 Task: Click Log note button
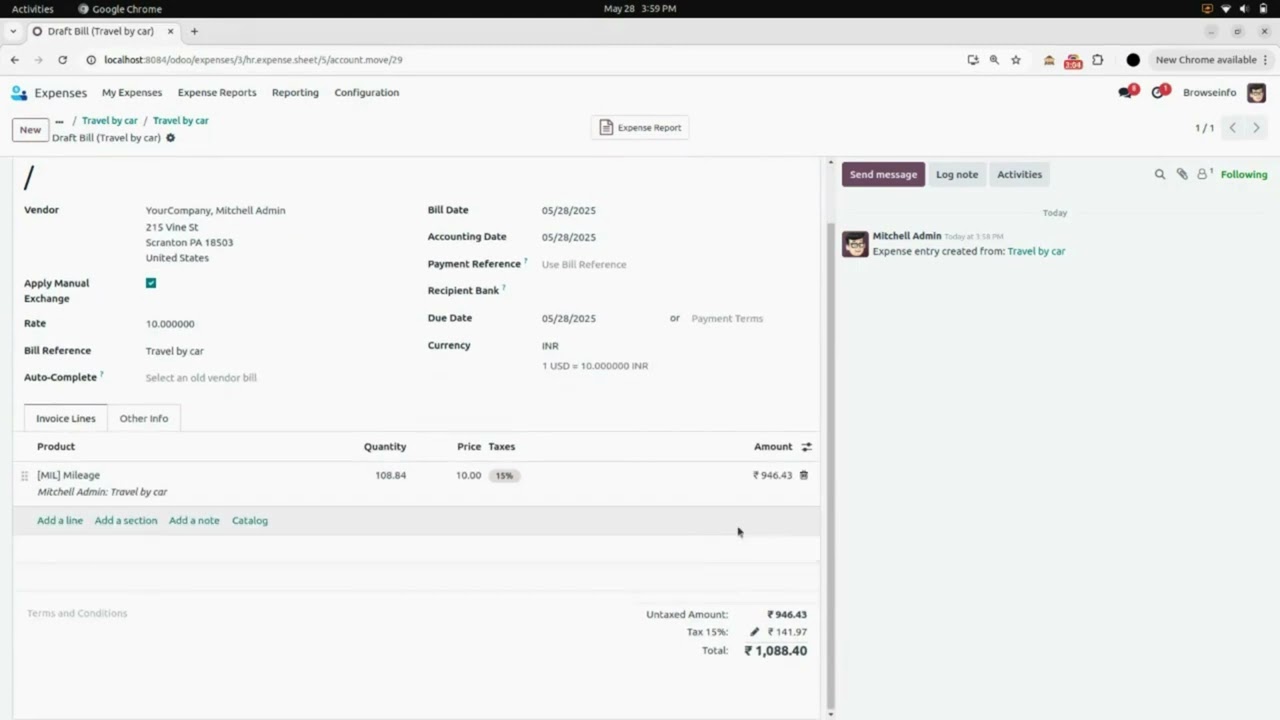pyautogui.click(x=957, y=174)
